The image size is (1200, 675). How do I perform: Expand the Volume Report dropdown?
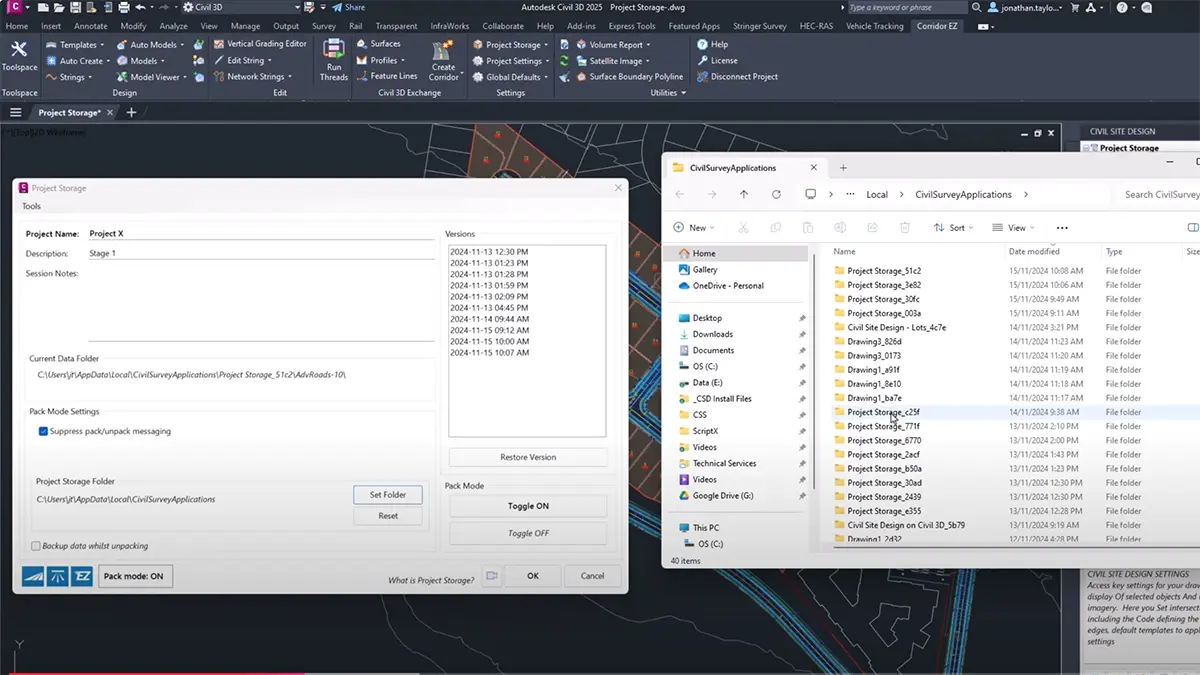[x=613, y=45]
